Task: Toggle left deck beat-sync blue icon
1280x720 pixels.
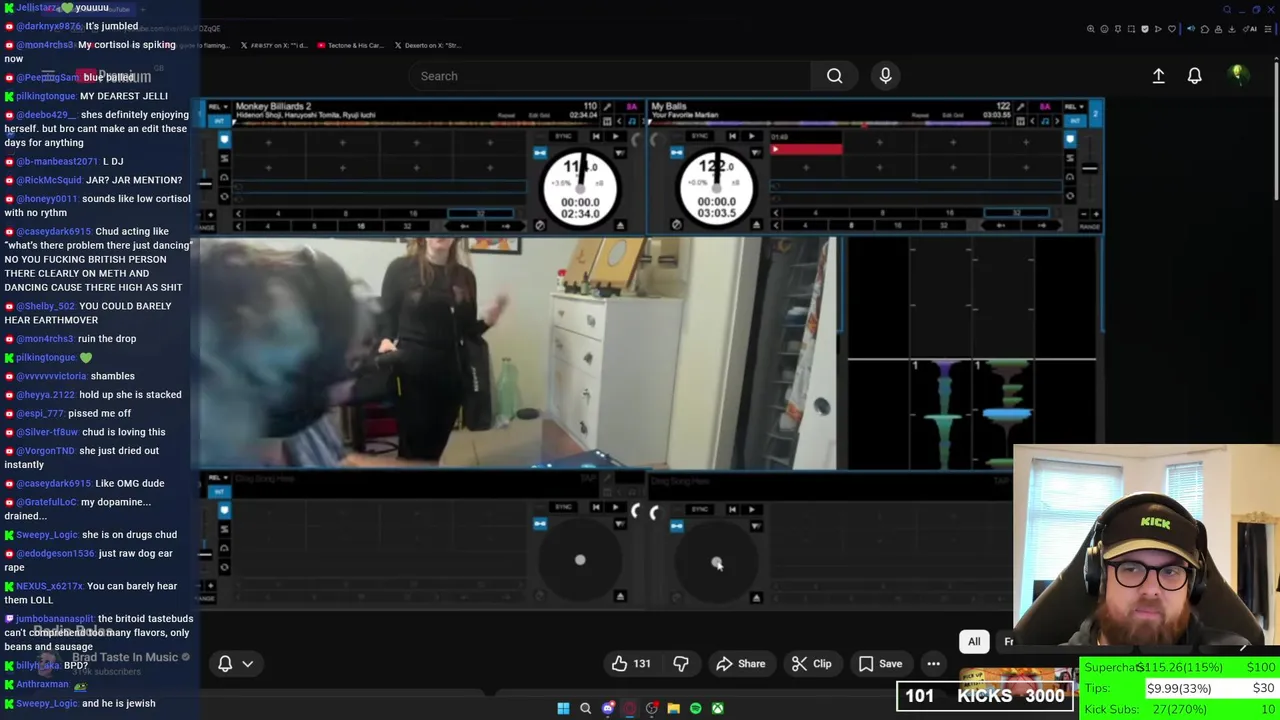Action: (539, 153)
